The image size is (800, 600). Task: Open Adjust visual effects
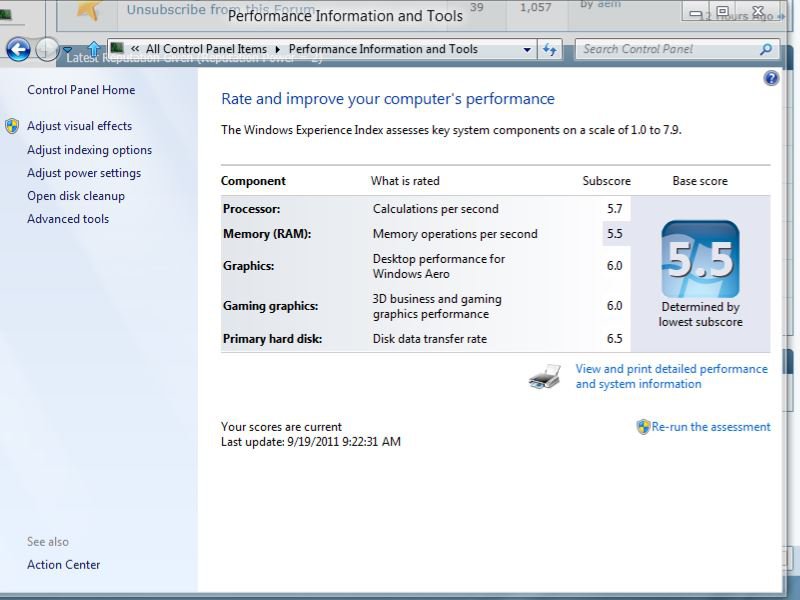[x=80, y=126]
